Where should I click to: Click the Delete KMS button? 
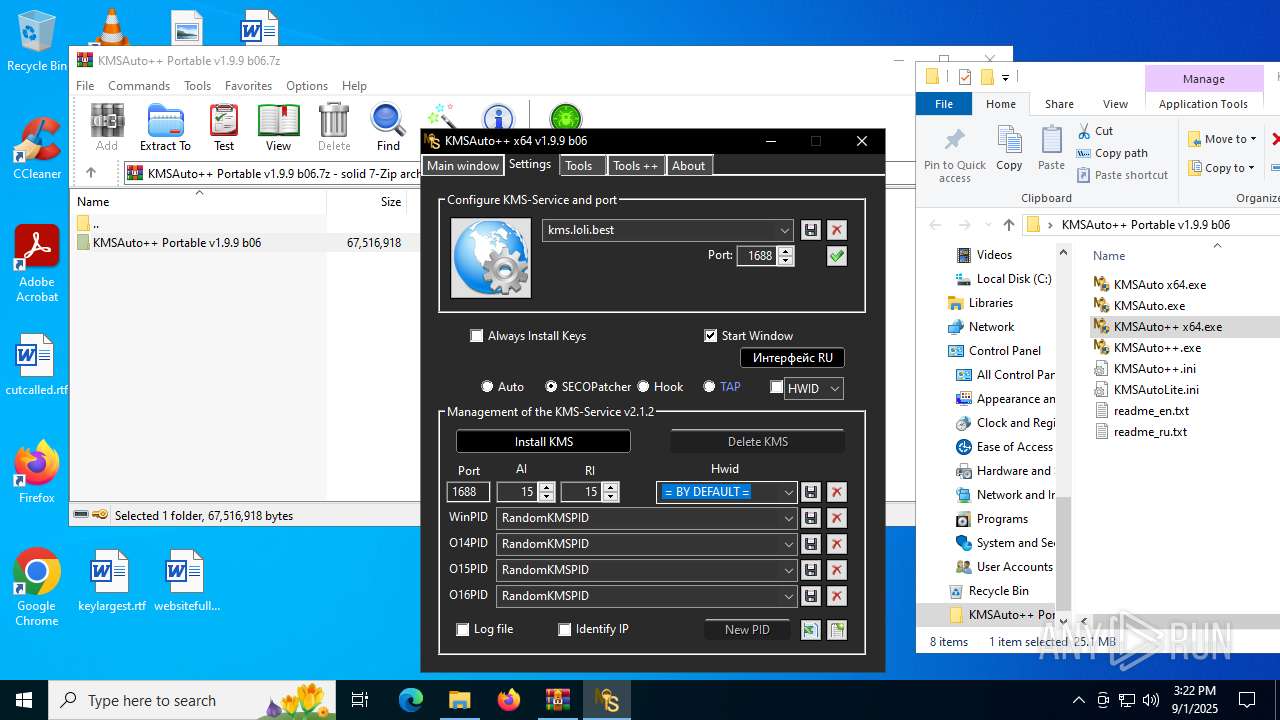click(757, 441)
